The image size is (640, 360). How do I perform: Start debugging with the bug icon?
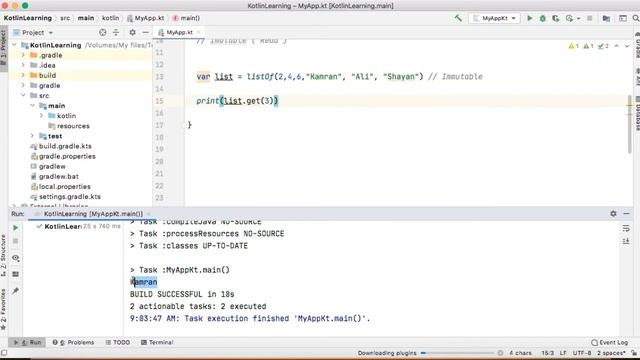pyautogui.click(x=542, y=18)
